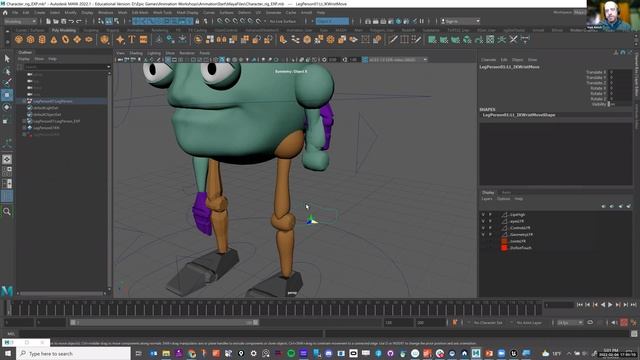This screenshot has height=360, width=640.
Task: Choose the Select tool arrow in toolbox
Action: tap(7, 59)
